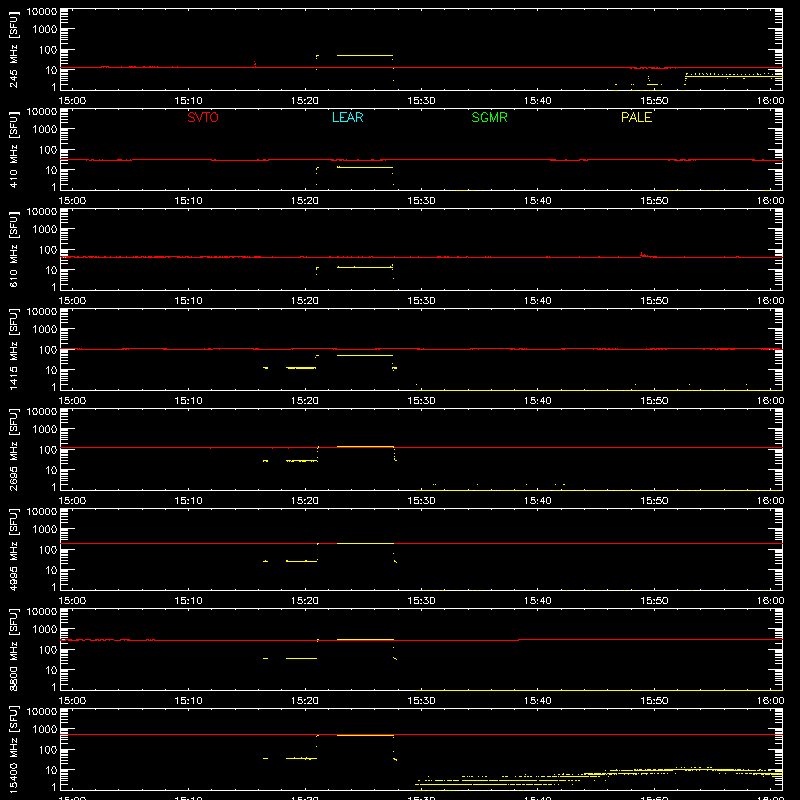Click 15:00 label under the 245 MHz plot
The width and height of the screenshot is (800, 800).
coord(72,101)
